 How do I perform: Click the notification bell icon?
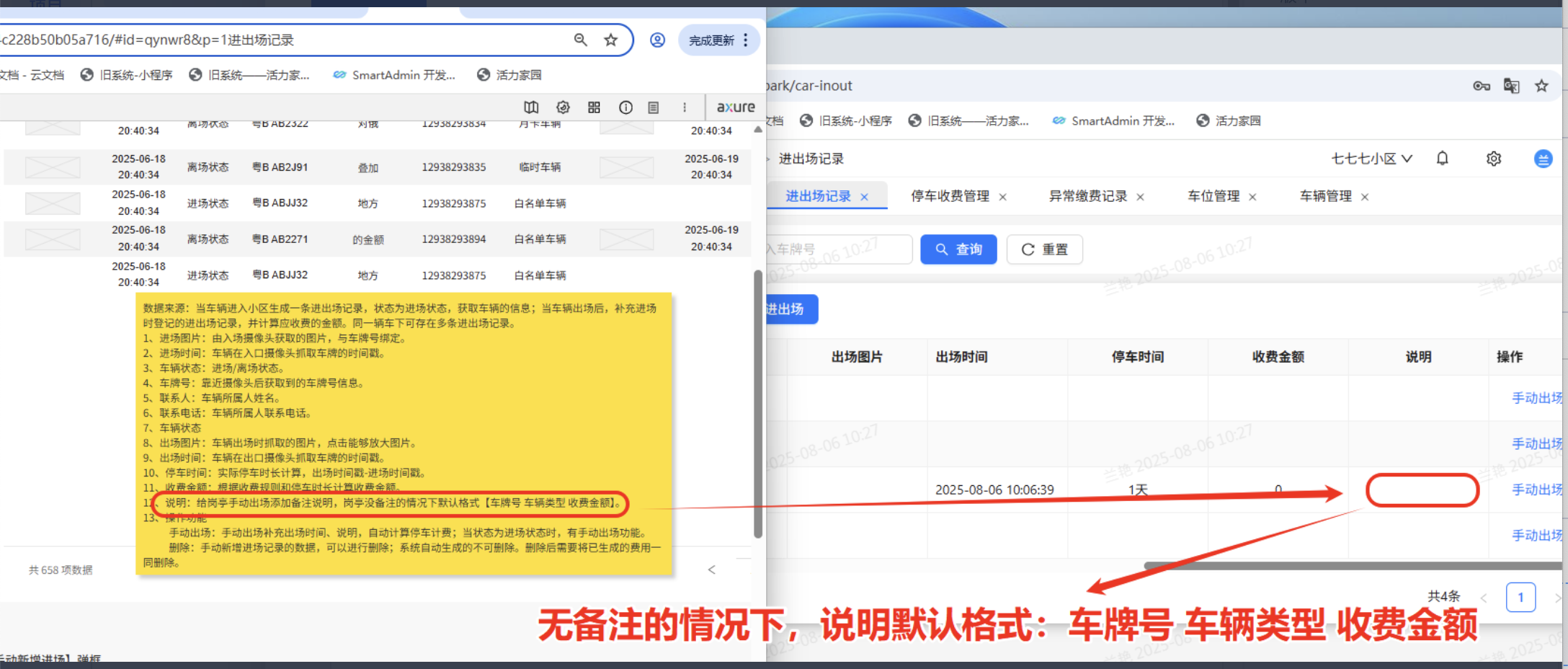coord(1443,159)
